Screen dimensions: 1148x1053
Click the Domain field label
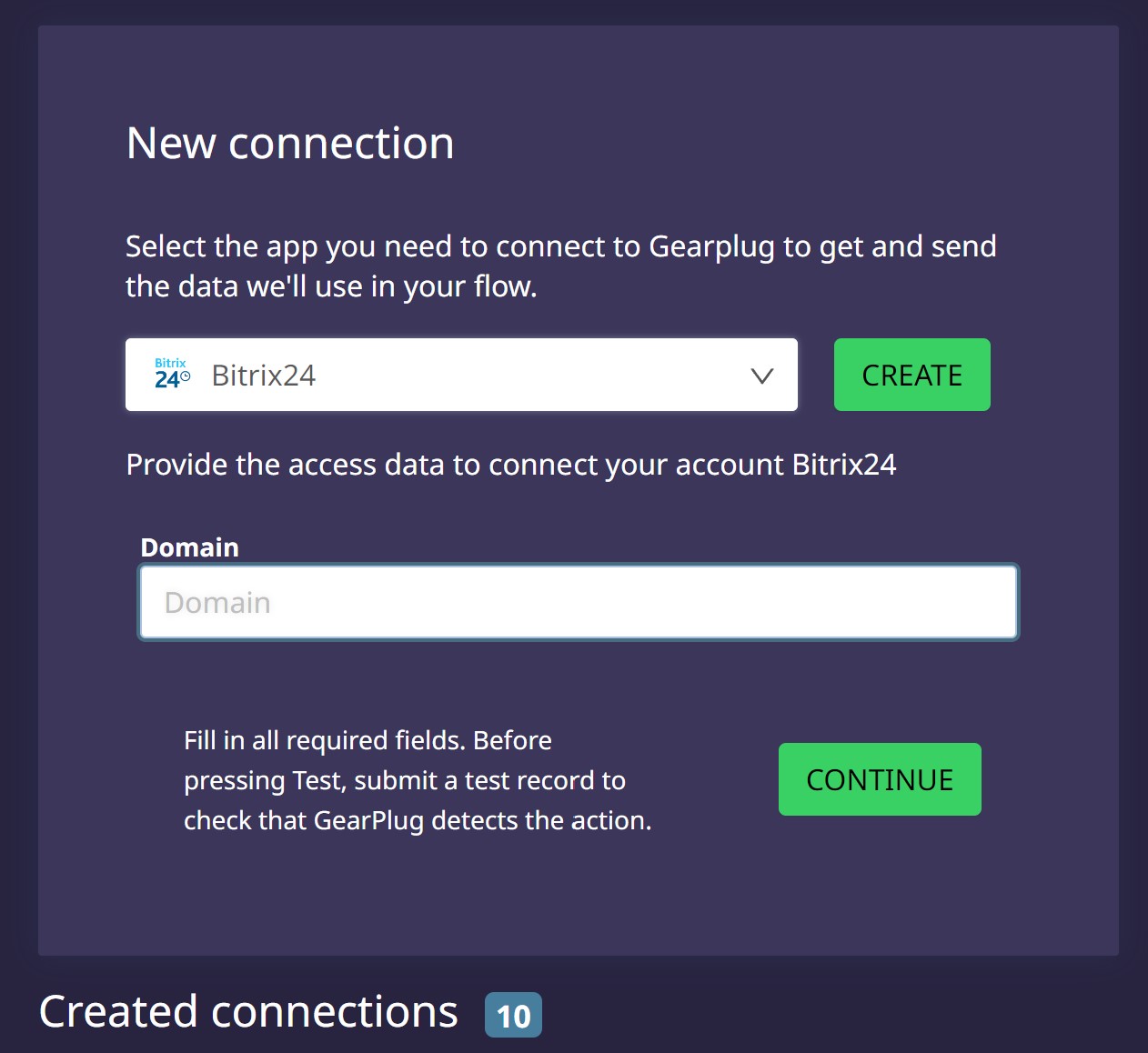[x=189, y=547]
